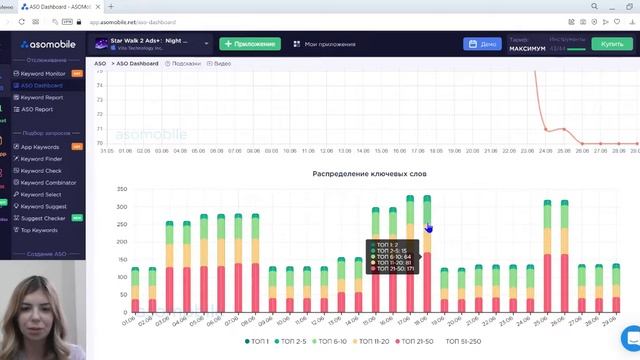640x360 pixels.
Task: Open the Keyword Combinator tool
Action: [x=48, y=182]
